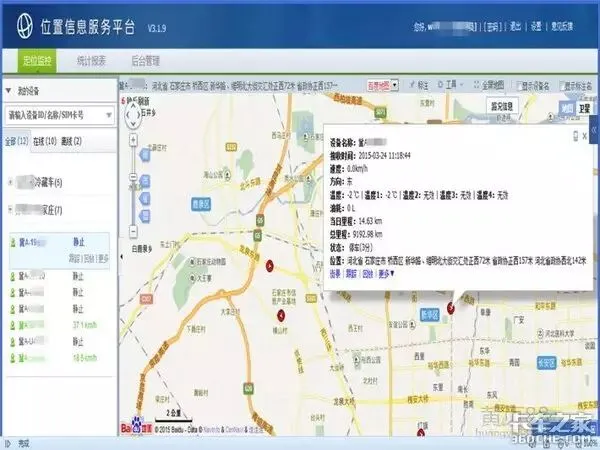Click the red marker near 龙泉东路

click(x=270, y=265)
